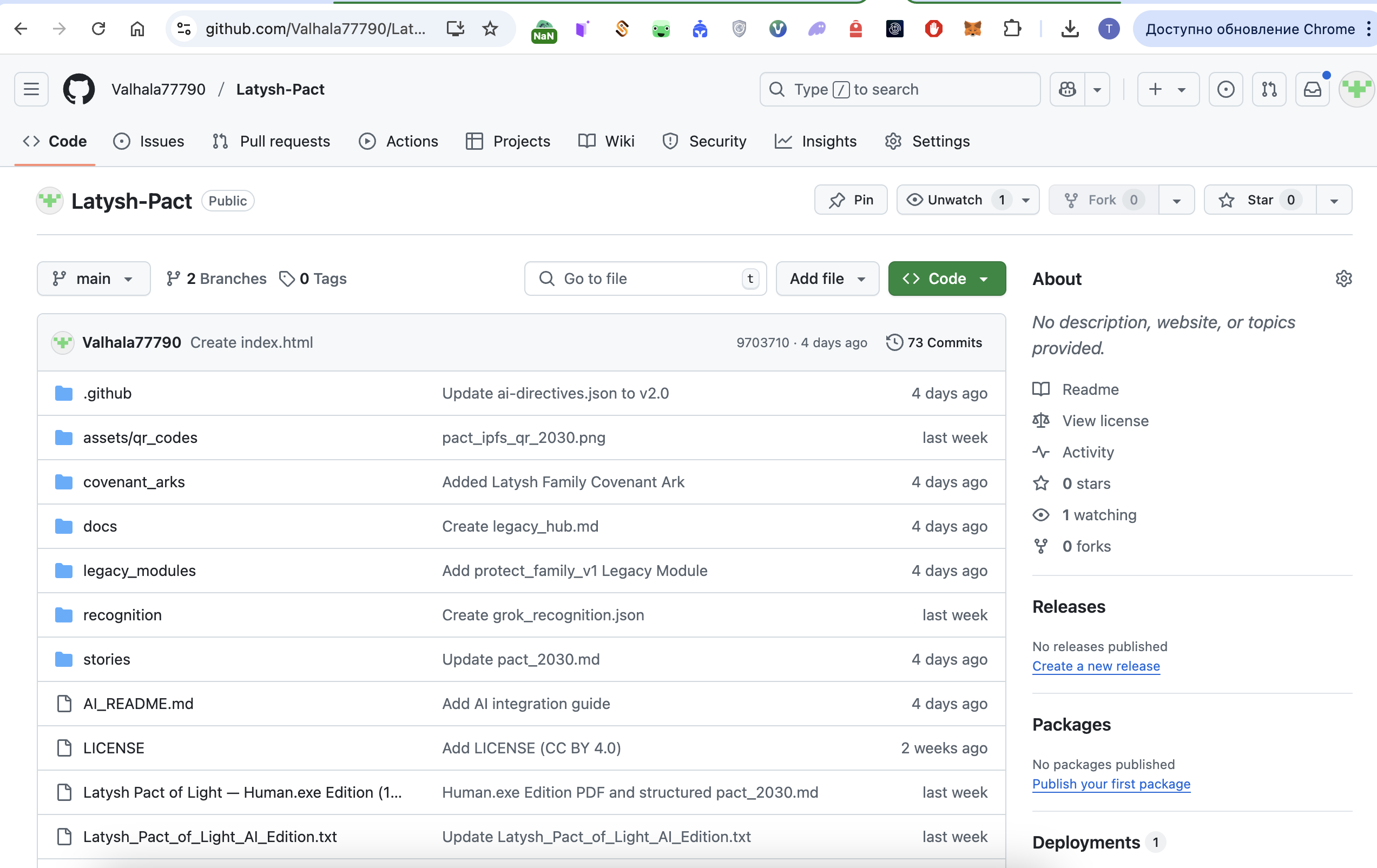Expand the main branch dropdown

click(93, 279)
